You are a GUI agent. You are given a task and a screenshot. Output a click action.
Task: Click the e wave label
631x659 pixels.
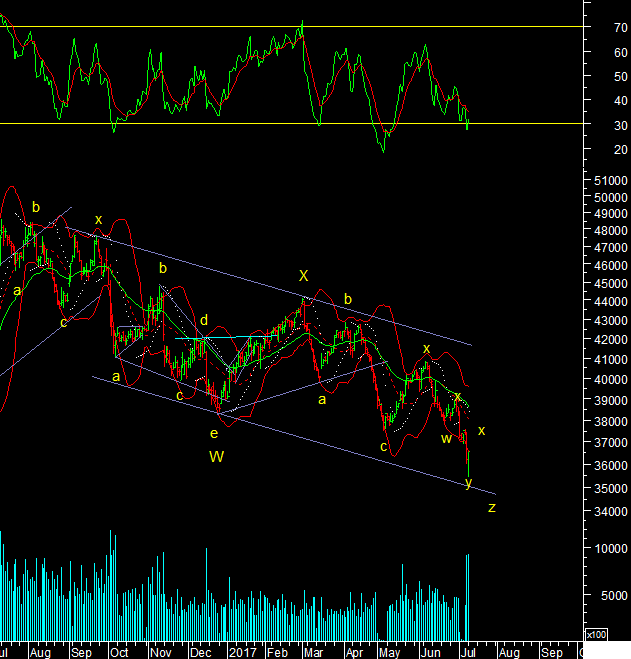[x=214, y=433]
